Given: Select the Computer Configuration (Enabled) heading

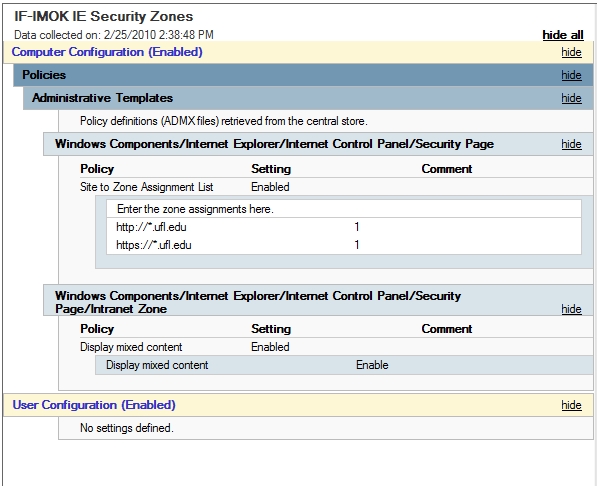Looking at the screenshot, I should click(x=107, y=52).
